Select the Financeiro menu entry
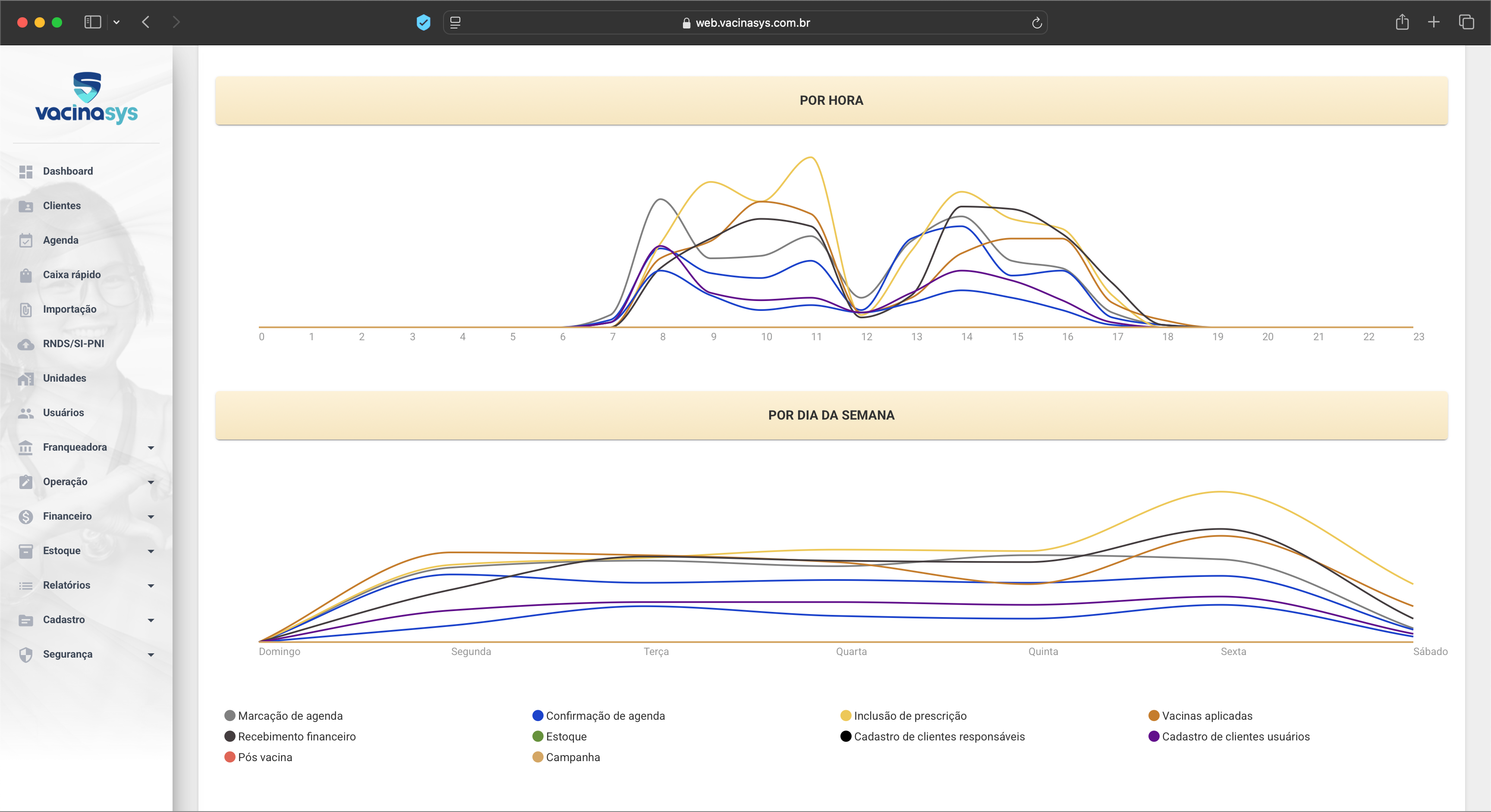The image size is (1491, 812). point(67,516)
